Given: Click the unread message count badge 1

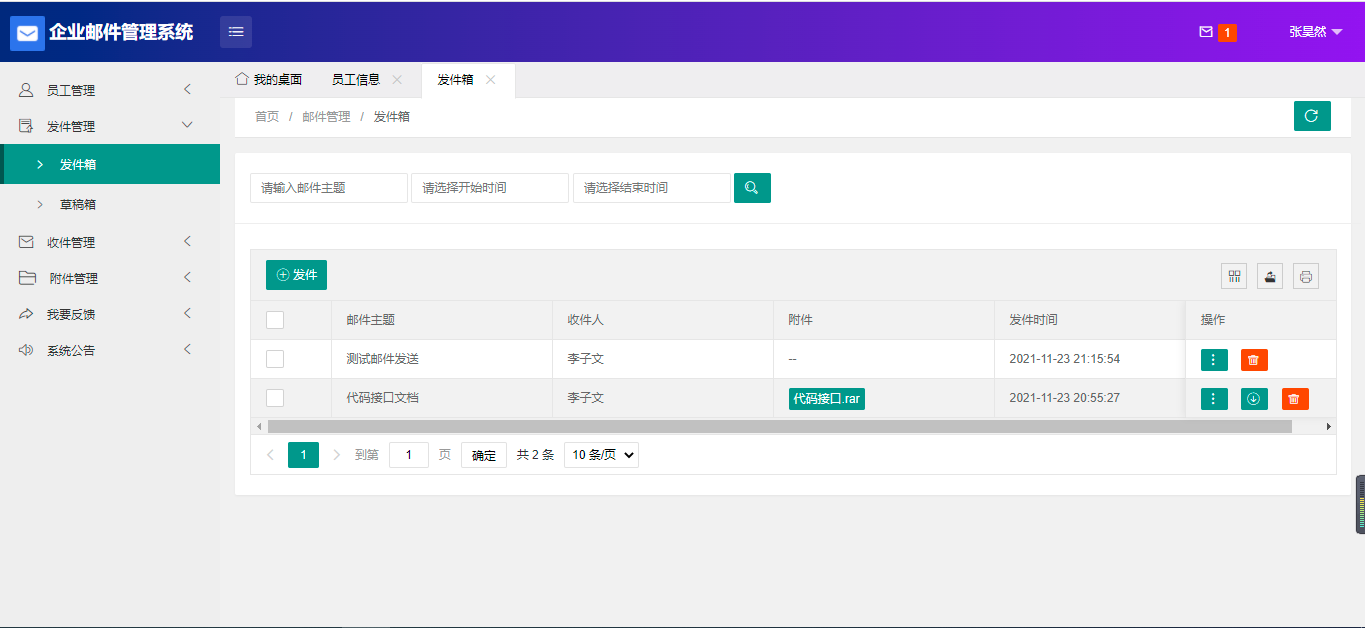Looking at the screenshot, I should click(1227, 32).
